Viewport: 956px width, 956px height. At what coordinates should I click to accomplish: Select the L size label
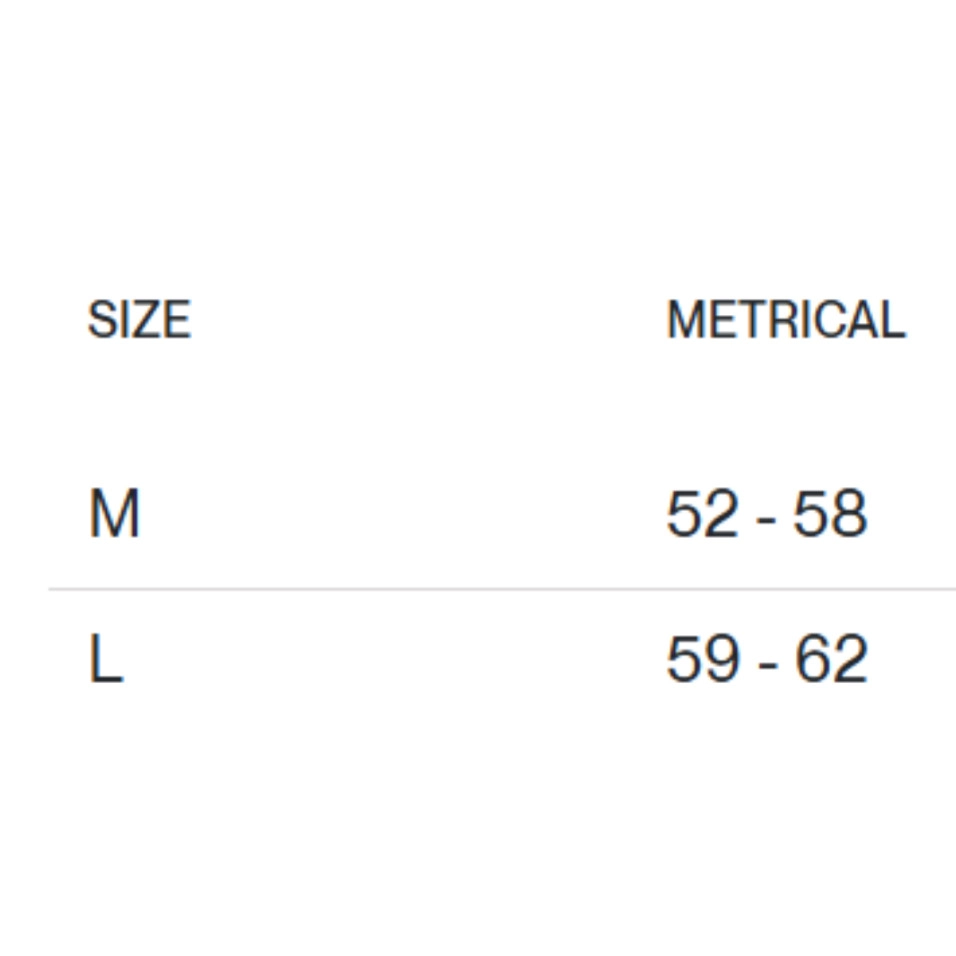click(106, 660)
